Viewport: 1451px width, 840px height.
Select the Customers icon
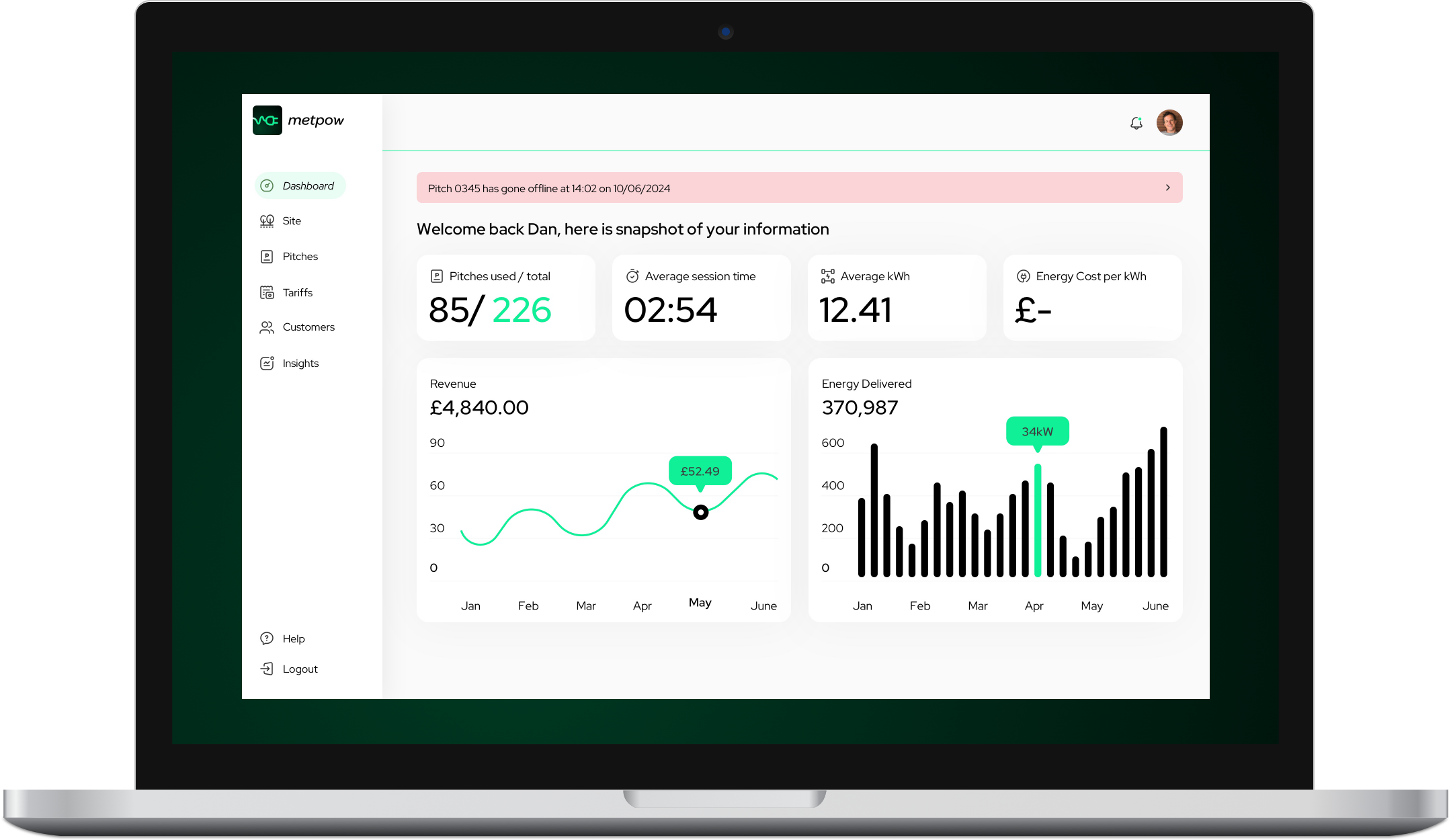pyautogui.click(x=266, y=327)
